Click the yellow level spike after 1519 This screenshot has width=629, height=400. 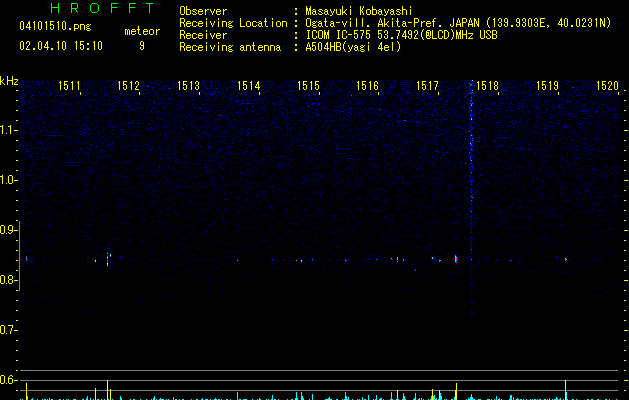[x=566, y=390]
